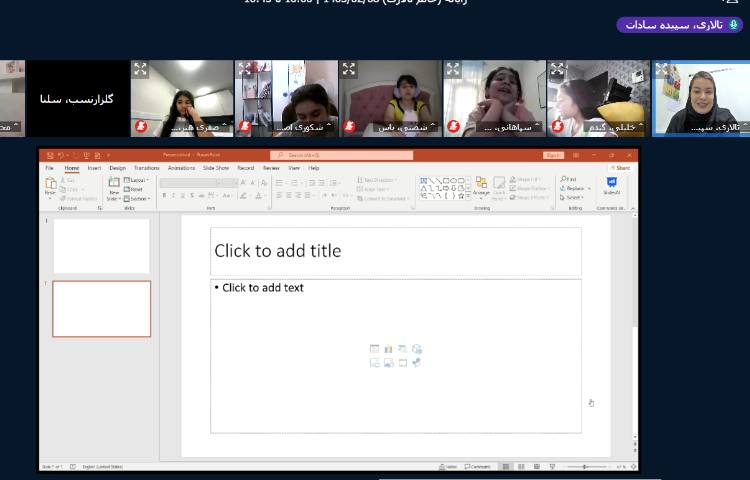
Task: Toggle text shadow (S) formatting
Action: click(x=192, y=196)
